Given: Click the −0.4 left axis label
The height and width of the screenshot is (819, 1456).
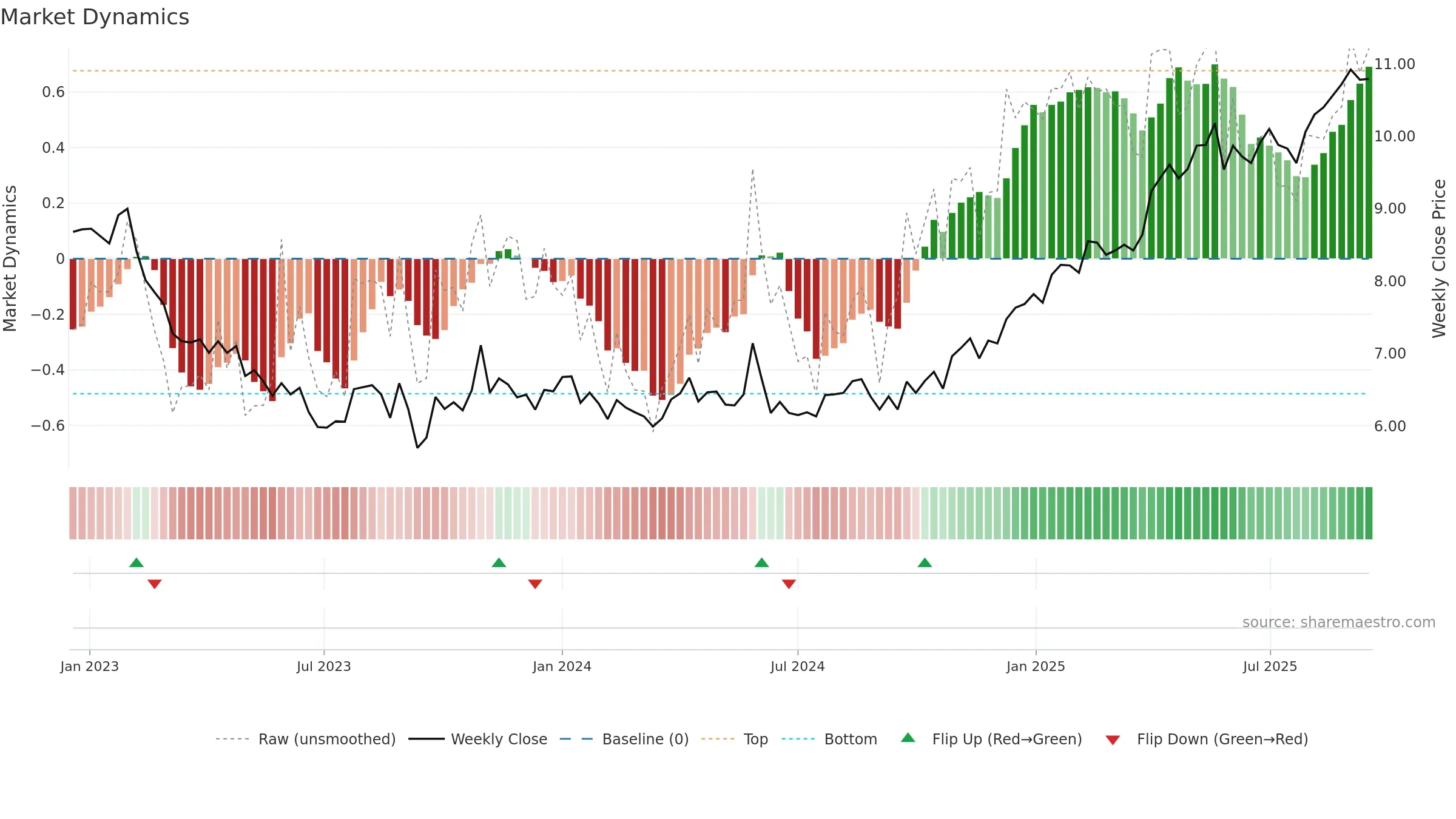Looking at the screenshot, I should tap(48, 370).
